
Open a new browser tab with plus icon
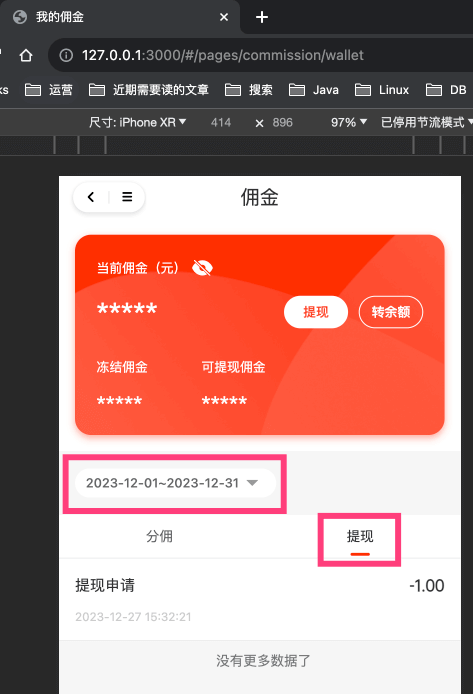[x=261, y=17]
